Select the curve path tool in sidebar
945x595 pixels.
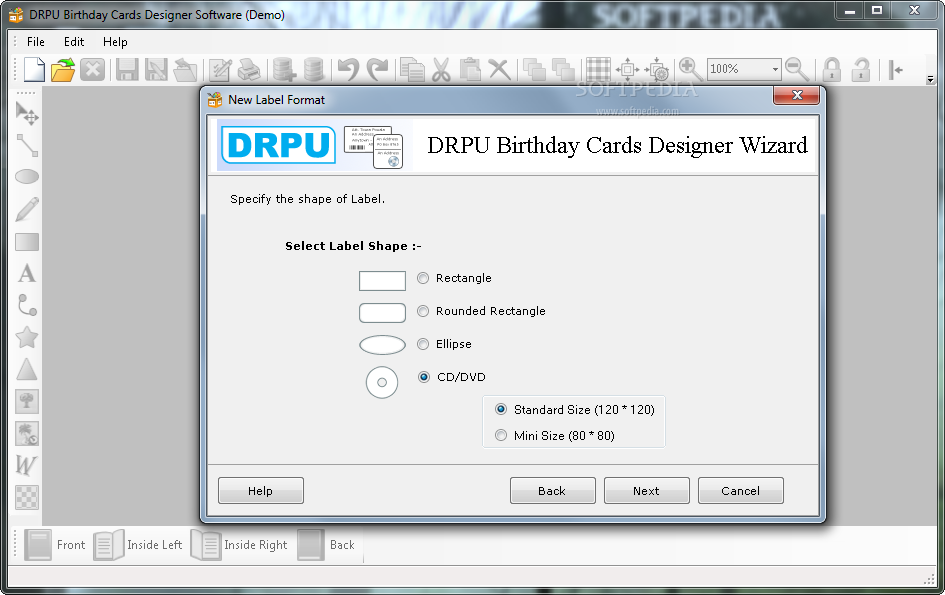click(27, 306)
